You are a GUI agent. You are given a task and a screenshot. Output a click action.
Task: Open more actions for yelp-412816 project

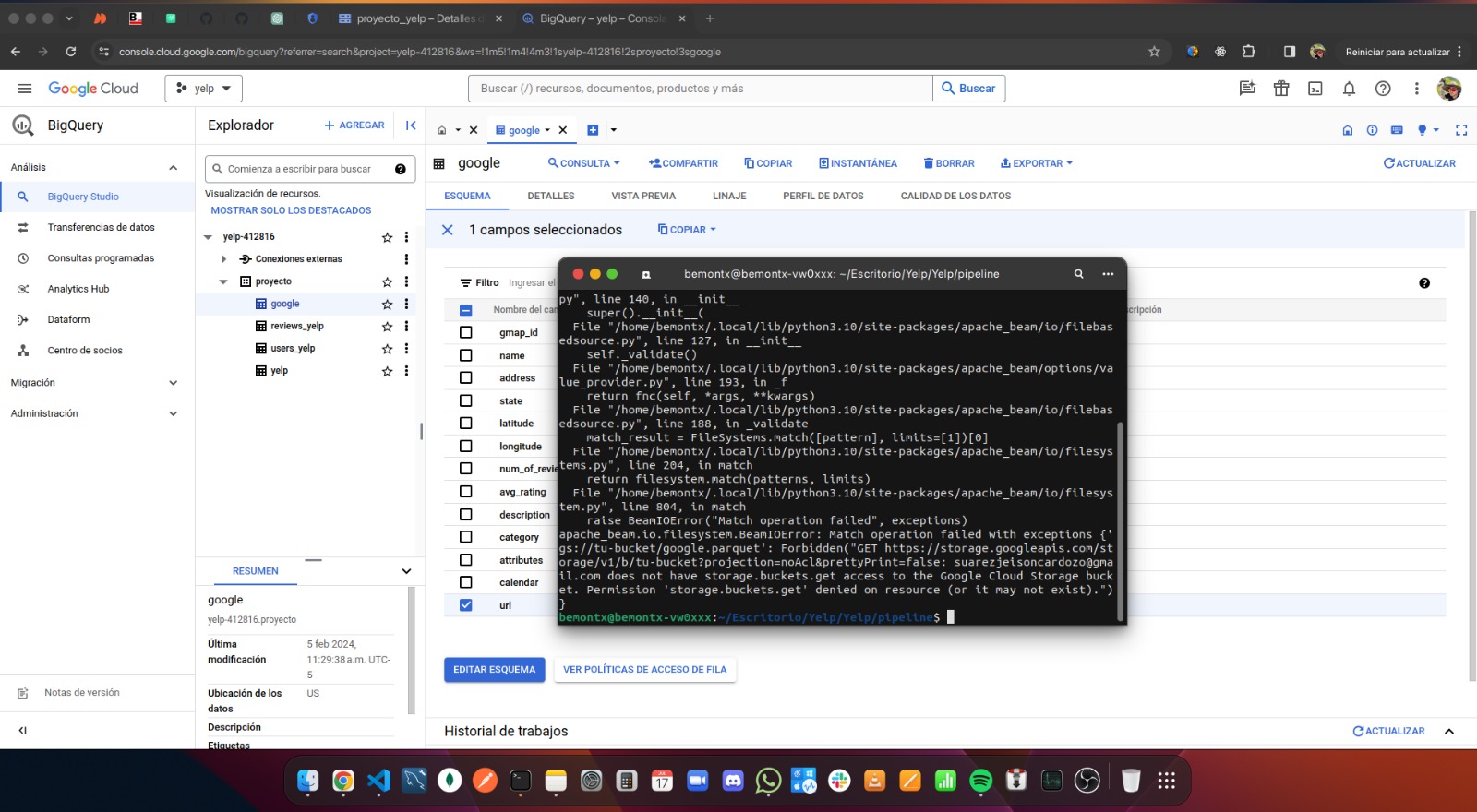click(x=406, y=237)
